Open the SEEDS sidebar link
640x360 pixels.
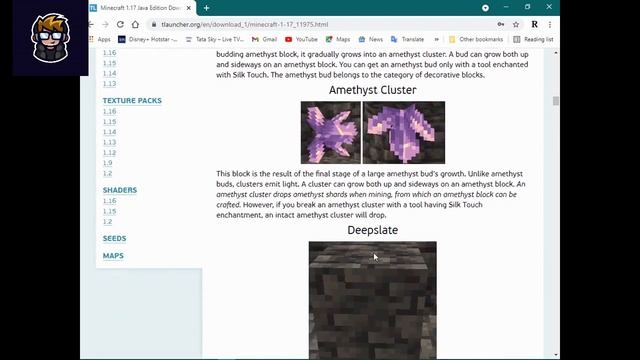(x=115, y=238)
